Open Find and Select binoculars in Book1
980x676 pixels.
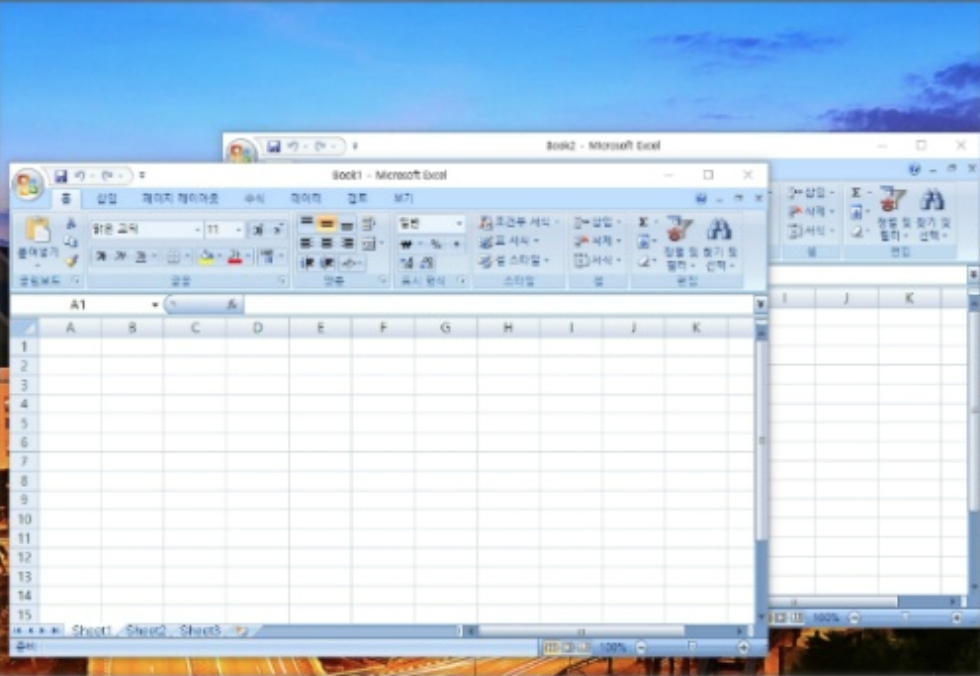[719, 244]
